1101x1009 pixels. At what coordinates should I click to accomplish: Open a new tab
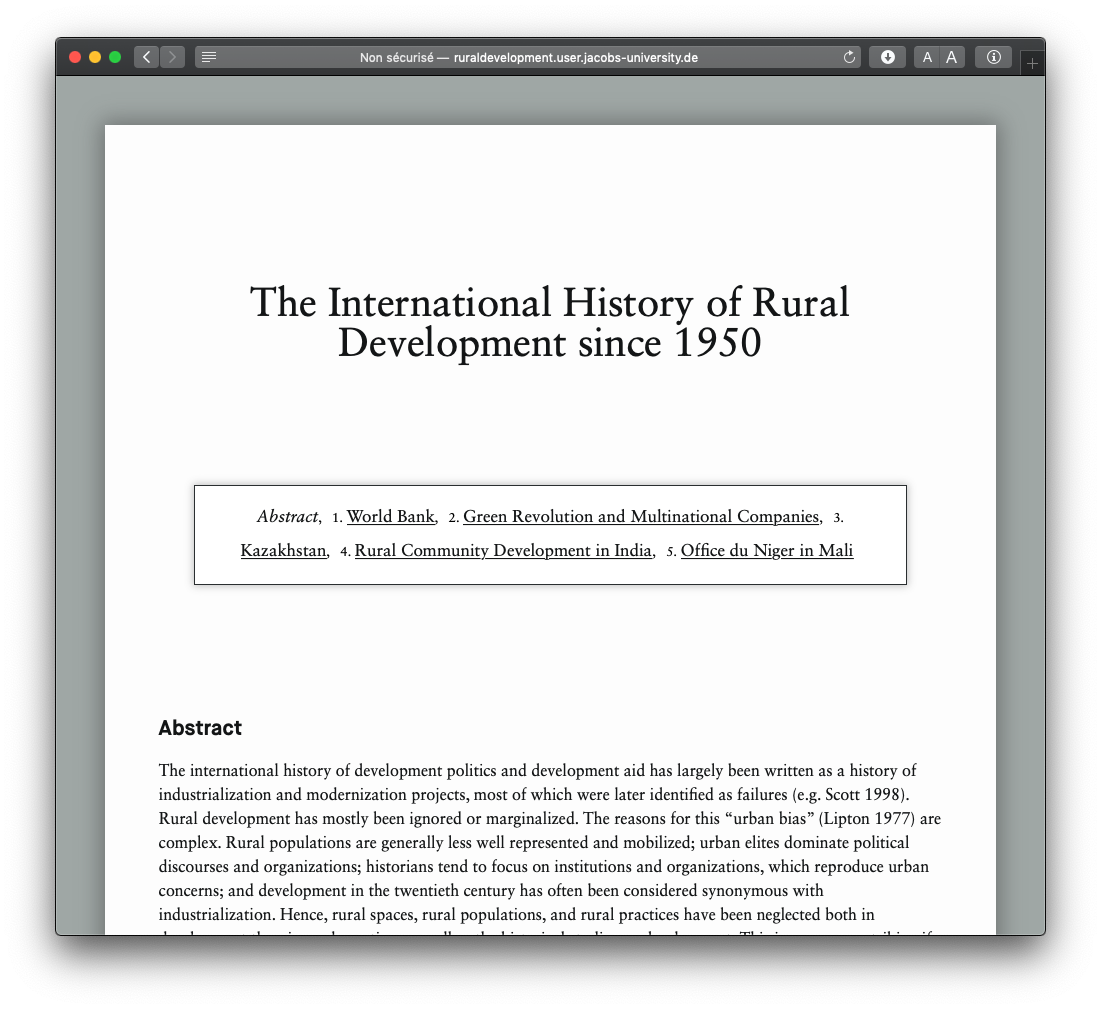(x=1032, y=62)
